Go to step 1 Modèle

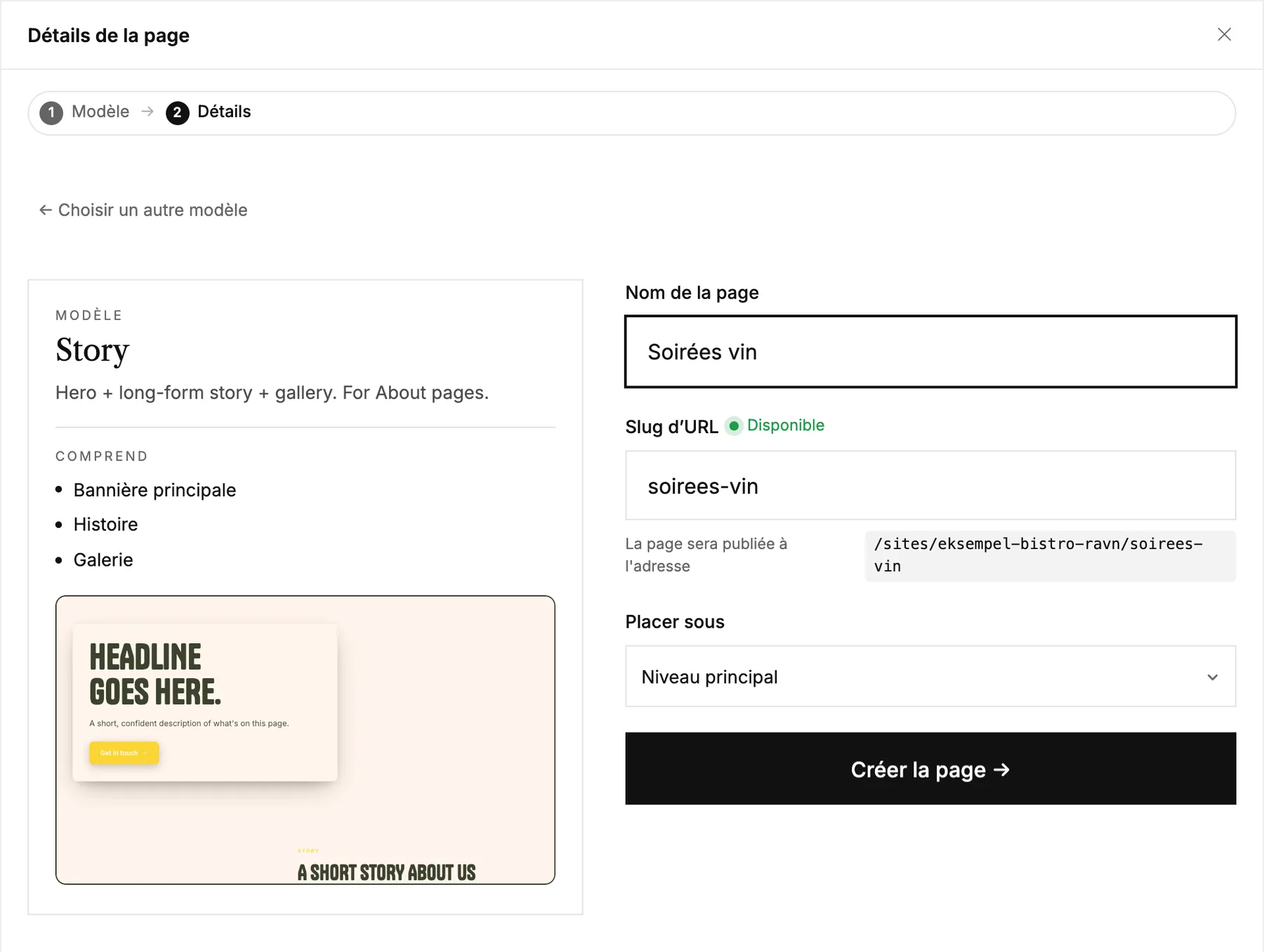[85, 112]
